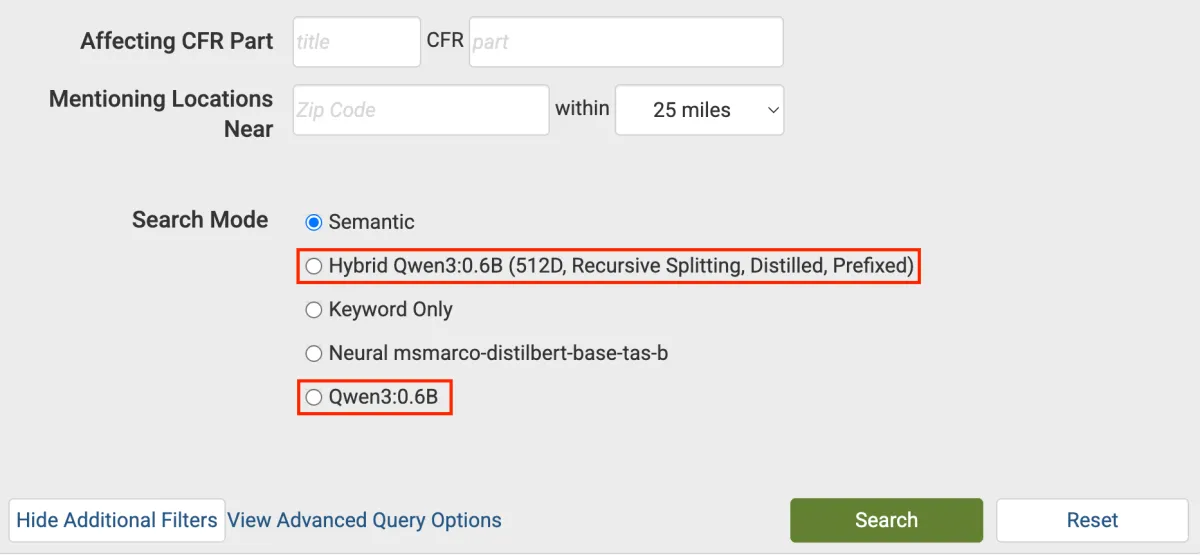Click the CFR text between inputs
Screen dimensions: 1200x558
445,41
